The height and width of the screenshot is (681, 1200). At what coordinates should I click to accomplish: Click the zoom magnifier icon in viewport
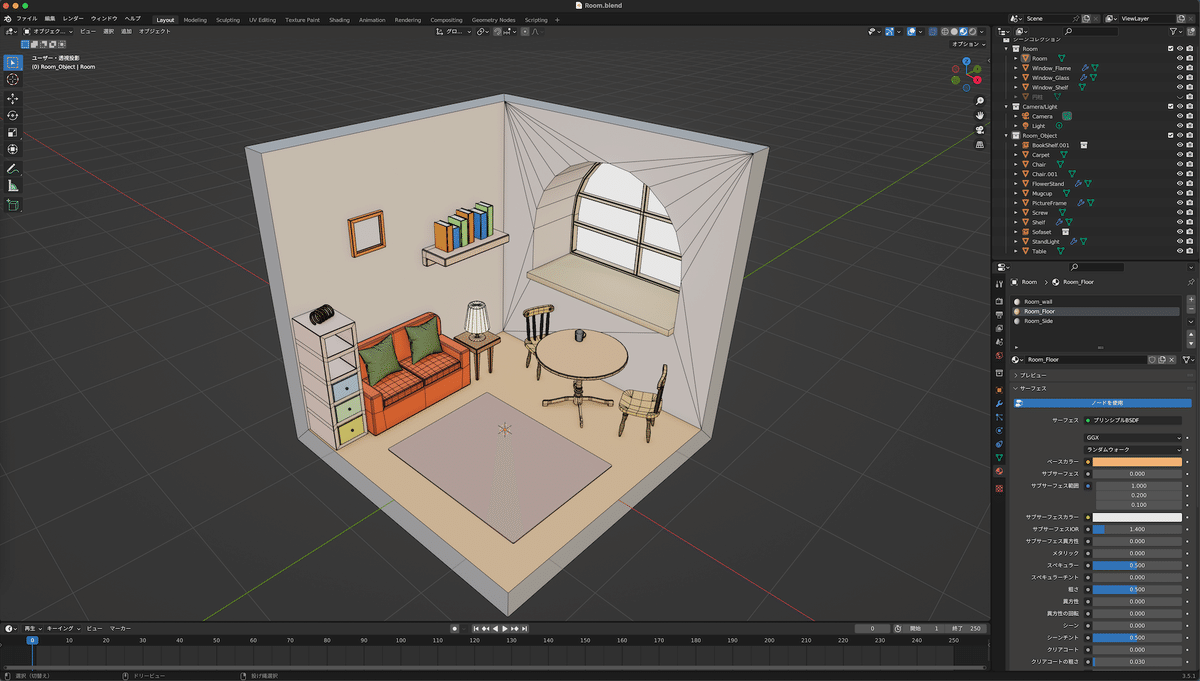click(980, 101)
